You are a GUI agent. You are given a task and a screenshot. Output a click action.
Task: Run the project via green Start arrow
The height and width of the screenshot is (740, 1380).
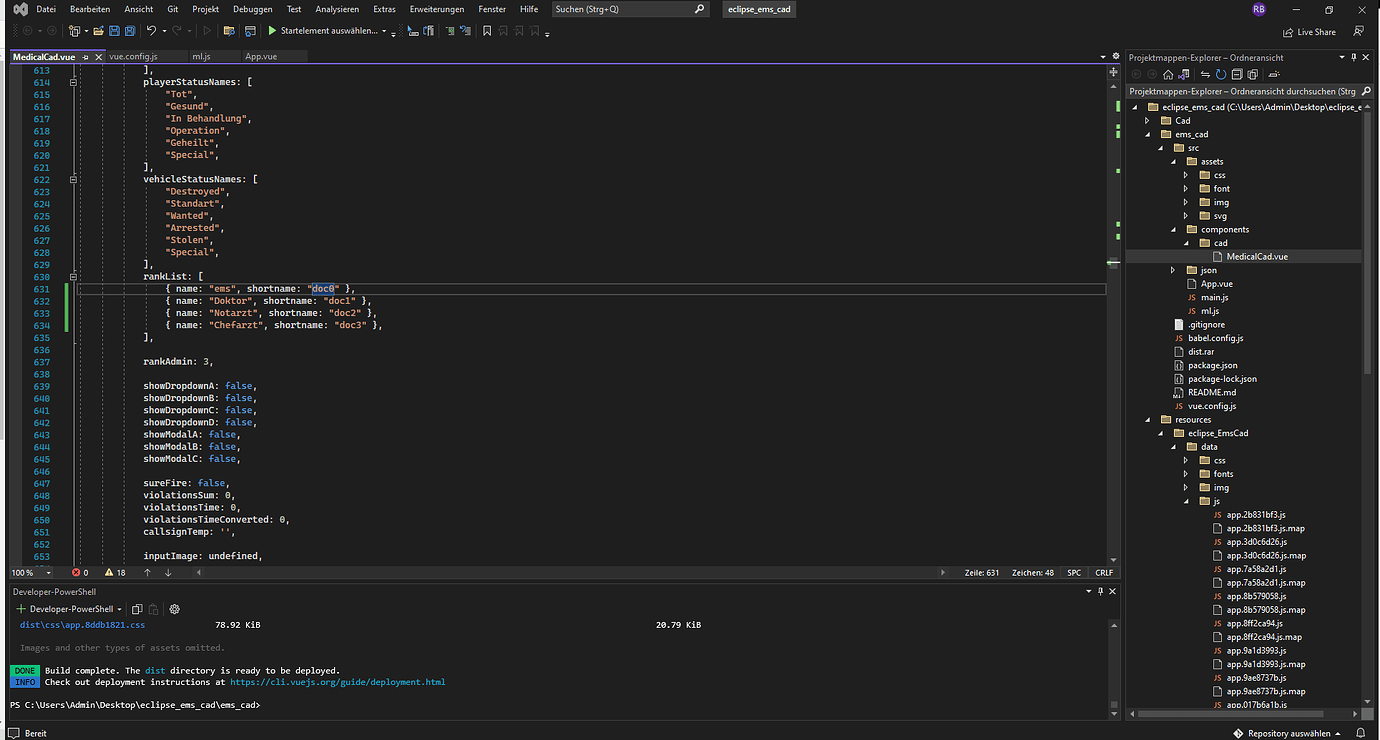pyautogui.click(x=272, y=31)
